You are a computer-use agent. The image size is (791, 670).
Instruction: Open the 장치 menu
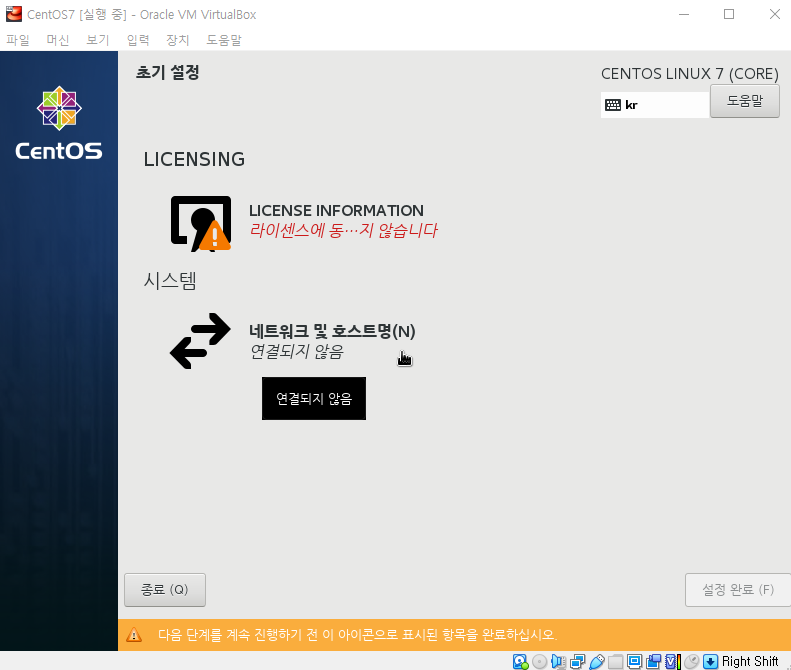[178, 40]
